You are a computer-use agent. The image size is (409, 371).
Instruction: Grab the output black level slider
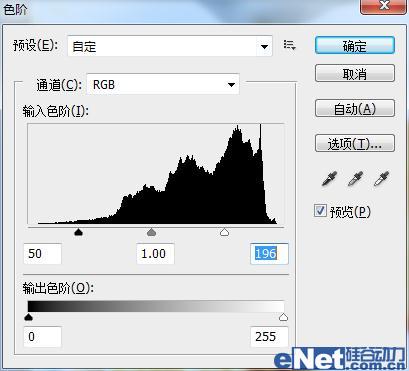point(29,317)
